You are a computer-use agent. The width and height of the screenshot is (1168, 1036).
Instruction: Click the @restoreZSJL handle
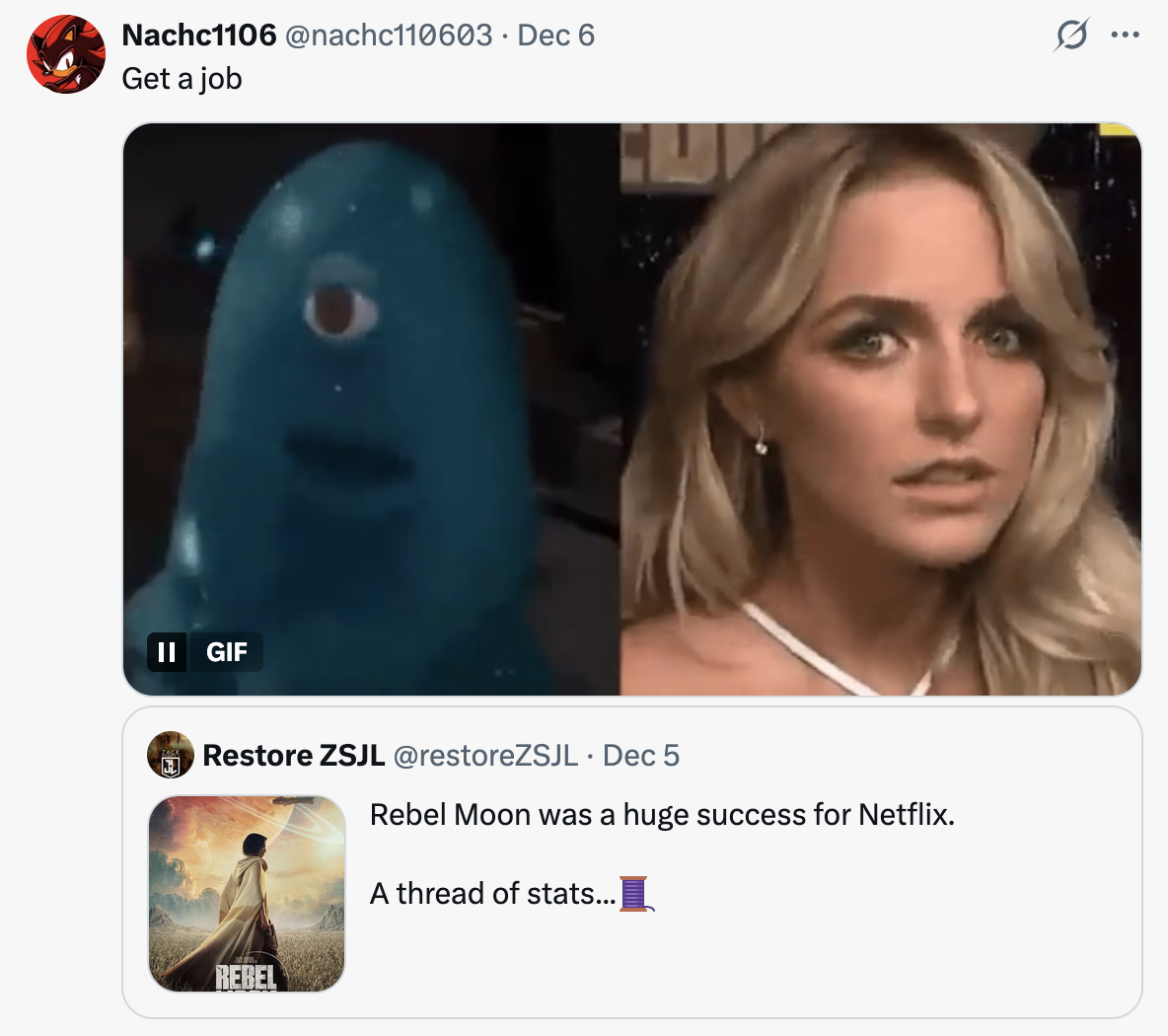point(485,756)
